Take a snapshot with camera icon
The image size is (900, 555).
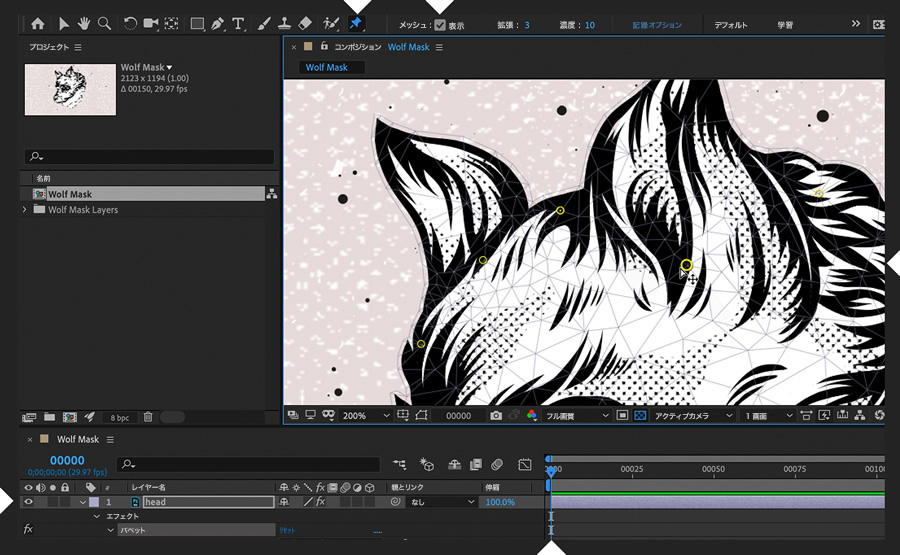click(496, 415)
